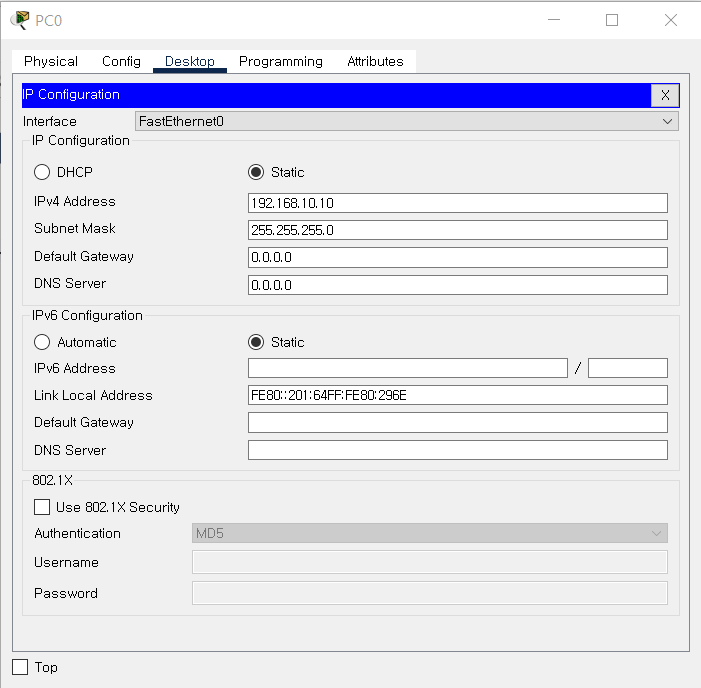Toggle the Top checkbox
Viewport: 701px width, 688px height.
click(x=20, y=667)
